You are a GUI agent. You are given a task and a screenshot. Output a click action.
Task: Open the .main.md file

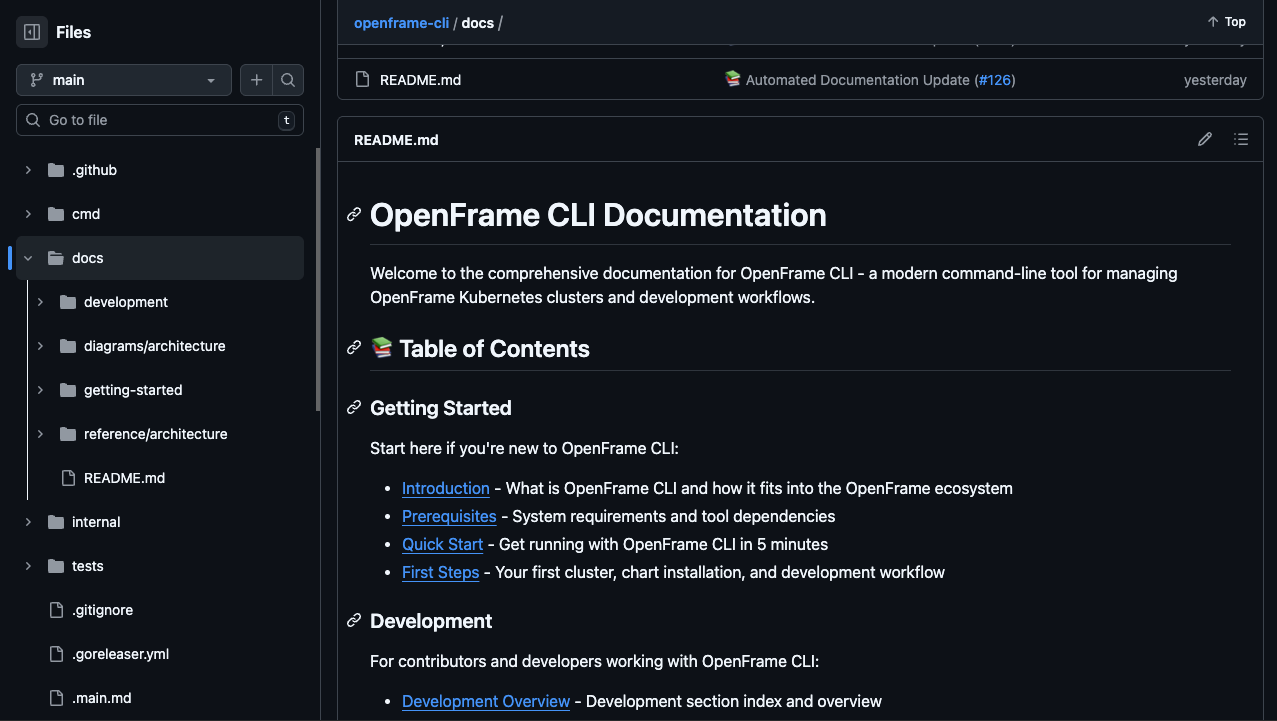point(101,698)
